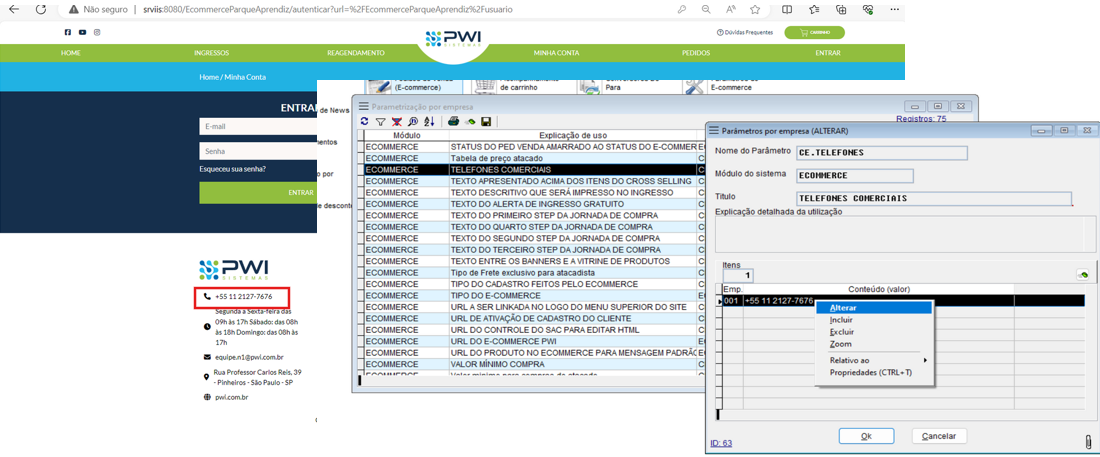Click the floppy disk save icon
The height and width of the screenshot is (457, 1100).
click(486, 122)
